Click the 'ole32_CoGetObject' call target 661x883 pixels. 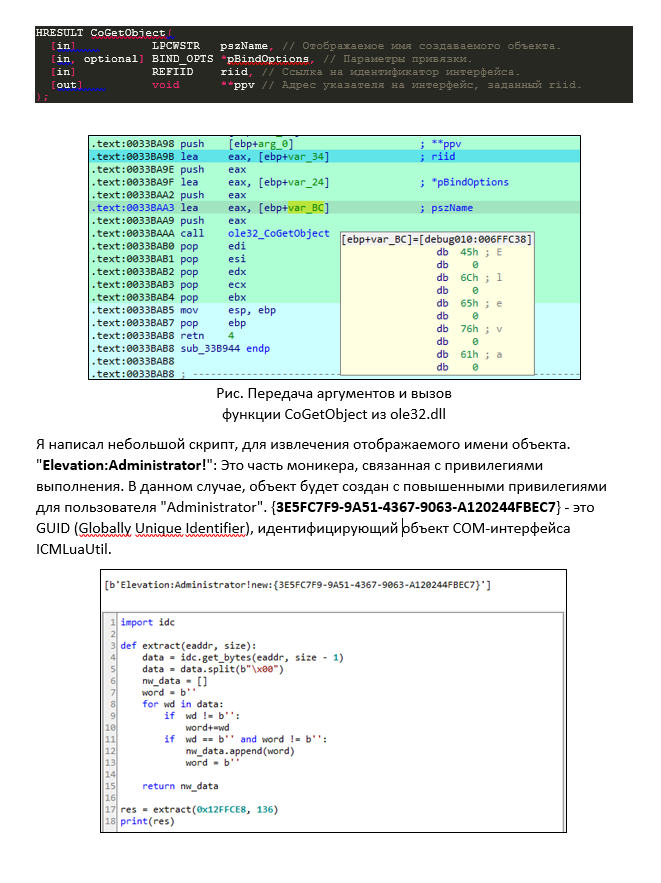[279, 233]
